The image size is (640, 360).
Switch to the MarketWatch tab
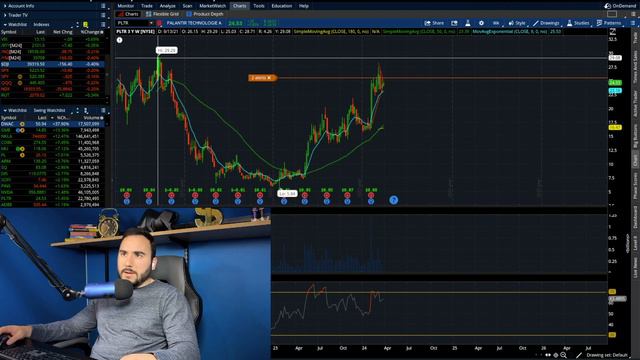pos(213,6)
